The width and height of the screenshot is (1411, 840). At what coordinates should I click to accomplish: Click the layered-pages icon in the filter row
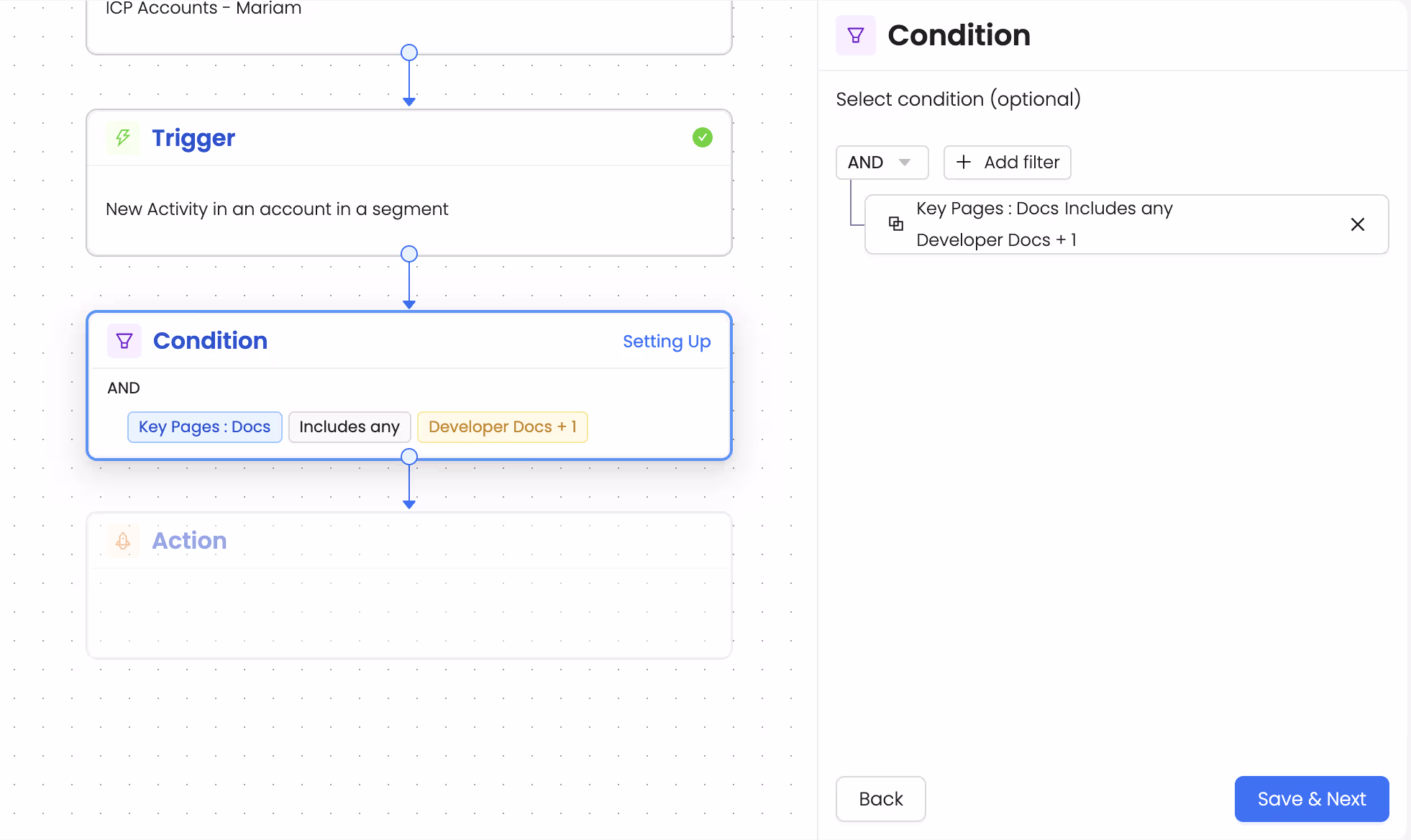[x=896, y=224]
